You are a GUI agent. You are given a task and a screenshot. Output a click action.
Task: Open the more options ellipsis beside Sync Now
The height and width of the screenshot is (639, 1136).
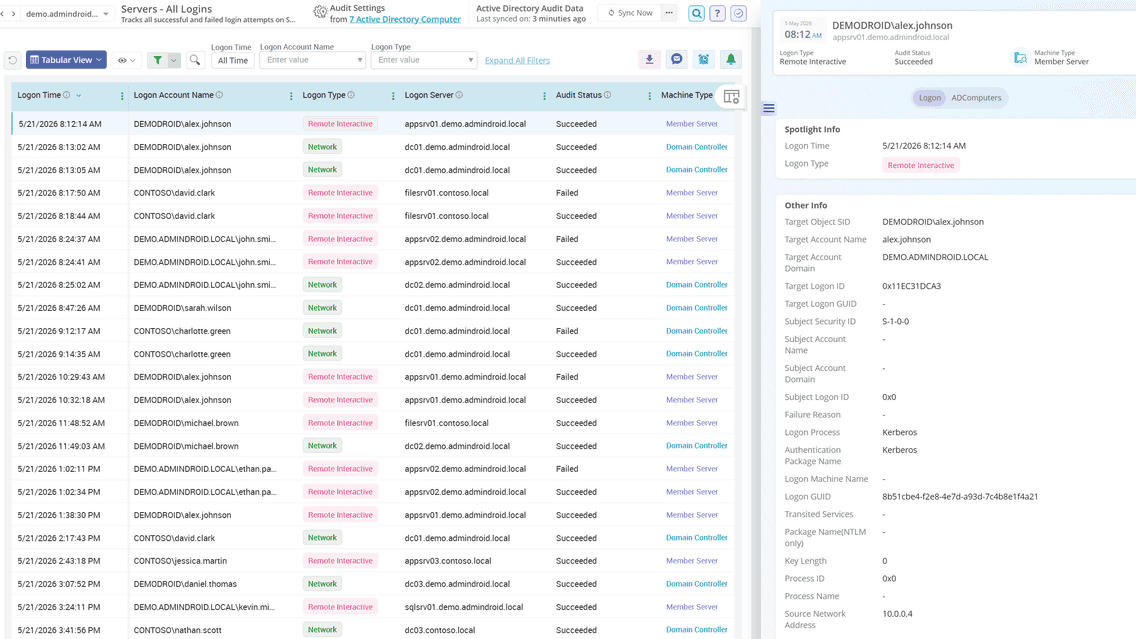tap(669, 13)
